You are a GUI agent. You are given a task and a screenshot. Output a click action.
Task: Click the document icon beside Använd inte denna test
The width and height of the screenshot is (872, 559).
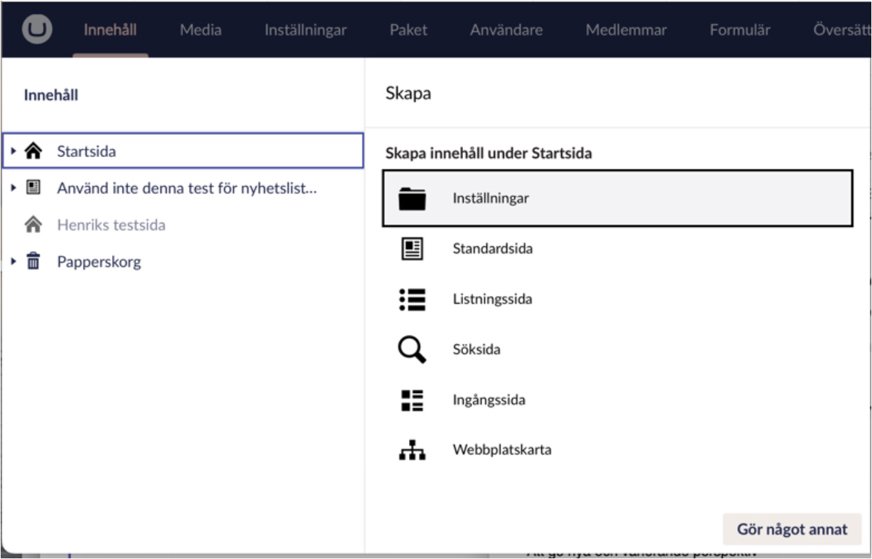click(33, 187)
